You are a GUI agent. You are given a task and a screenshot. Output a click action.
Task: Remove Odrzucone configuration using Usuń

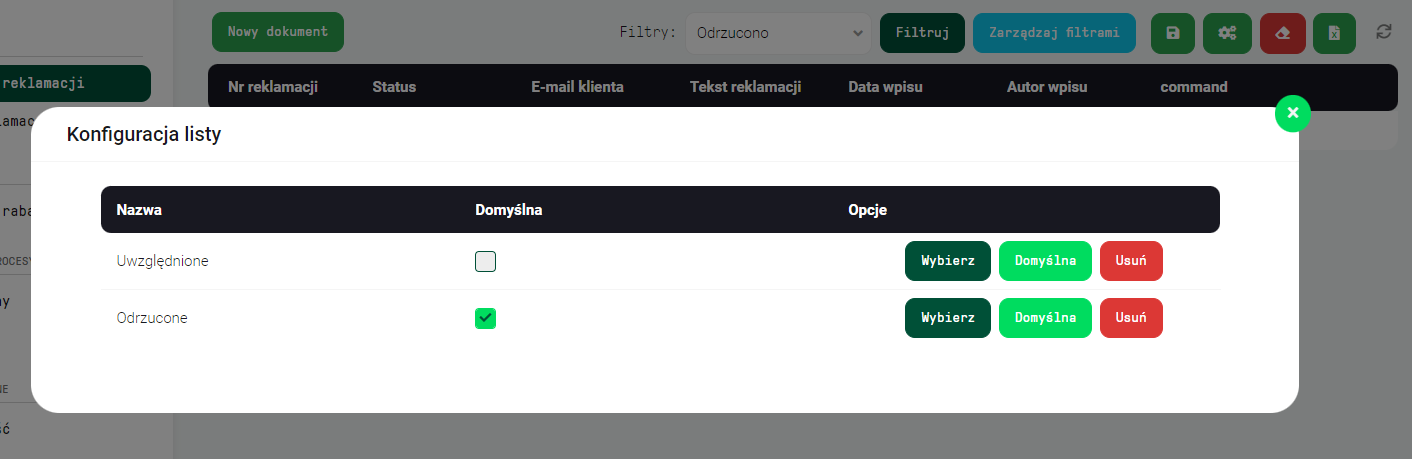[1131, 318]
